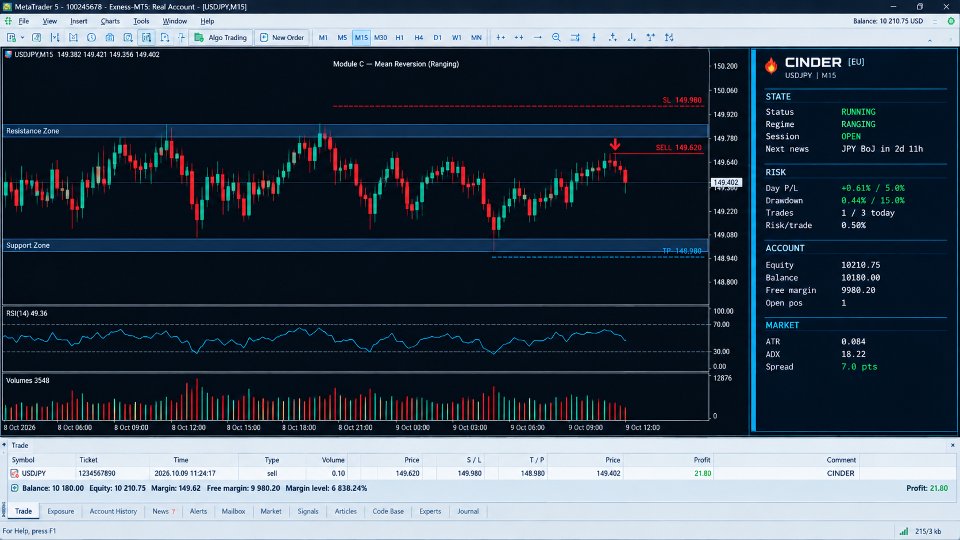Select the M5 timeframe

(x=342, y=37)
